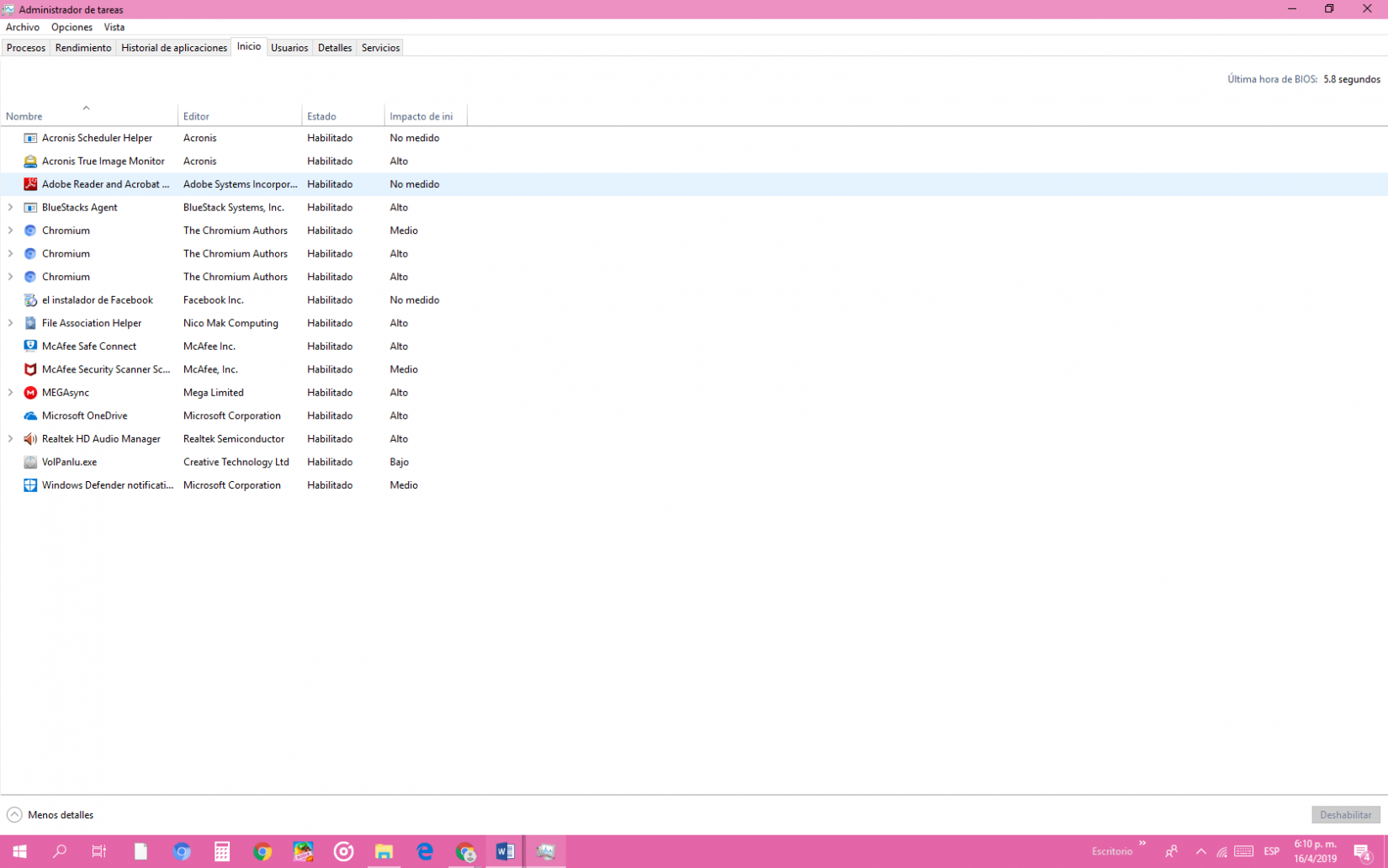Click 'BlueStack Systems, Inc.' publisher cell
Screen dimensions: 1388x868
[x=234, y=207]
